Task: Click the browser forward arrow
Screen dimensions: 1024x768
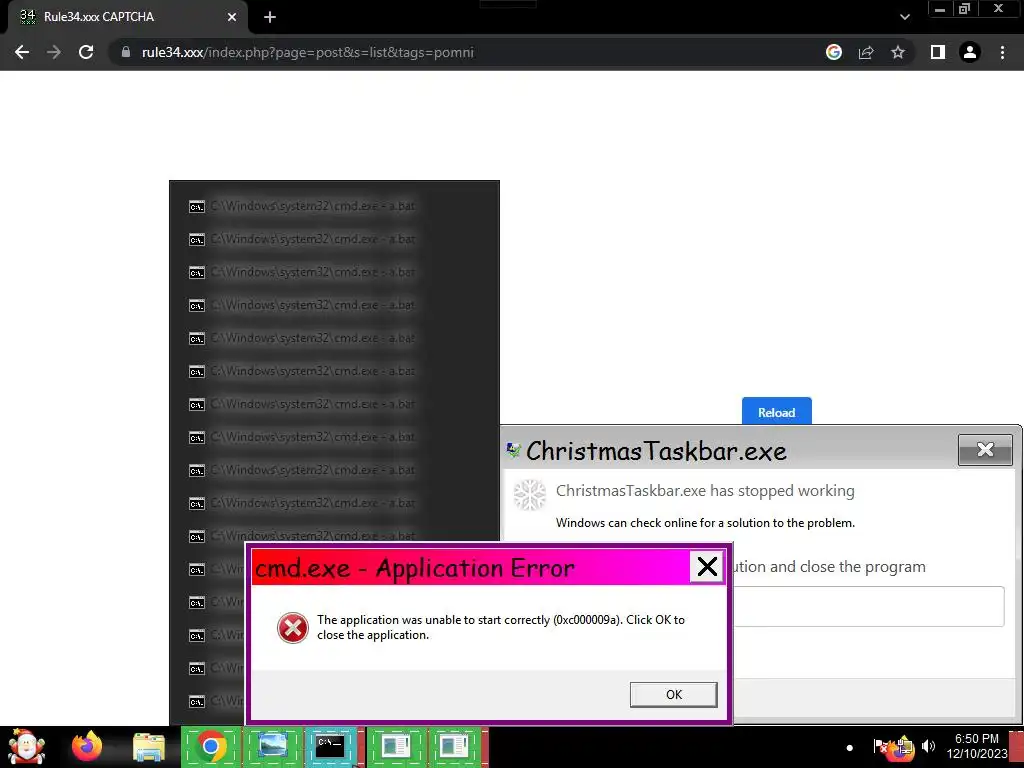Action: (54, 52)
